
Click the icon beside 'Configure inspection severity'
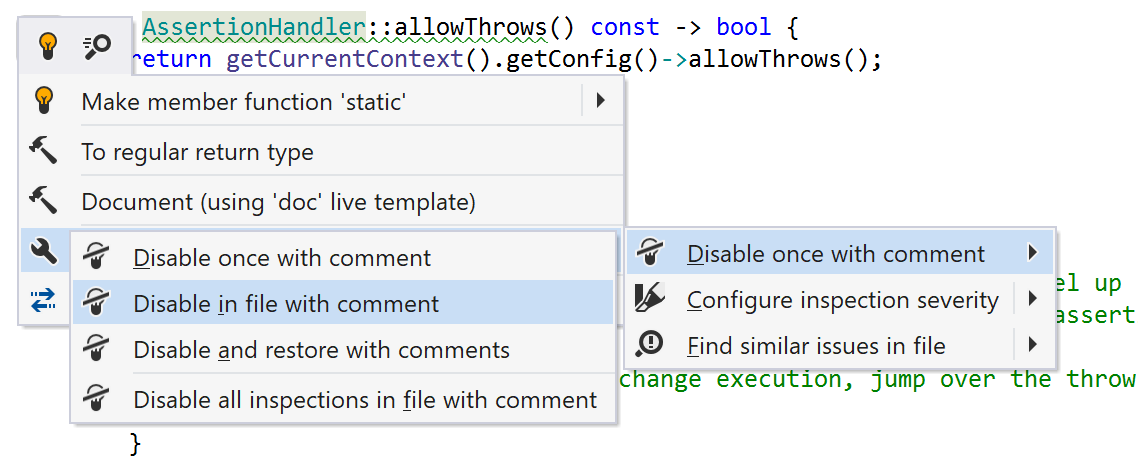tap(650, 298)
